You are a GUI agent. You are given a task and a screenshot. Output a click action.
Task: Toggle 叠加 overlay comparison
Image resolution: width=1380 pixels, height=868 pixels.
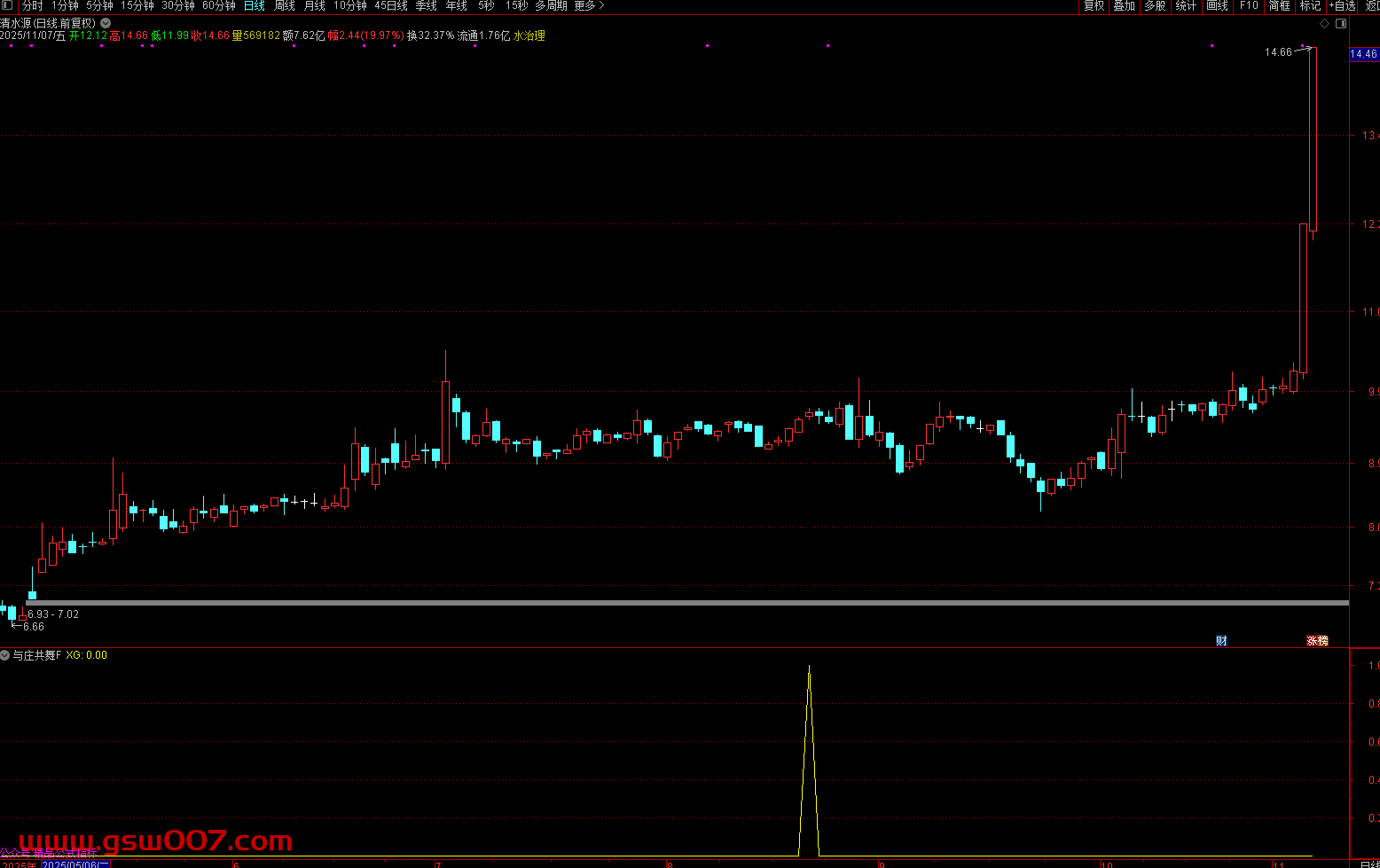(x=1125, y=6)
